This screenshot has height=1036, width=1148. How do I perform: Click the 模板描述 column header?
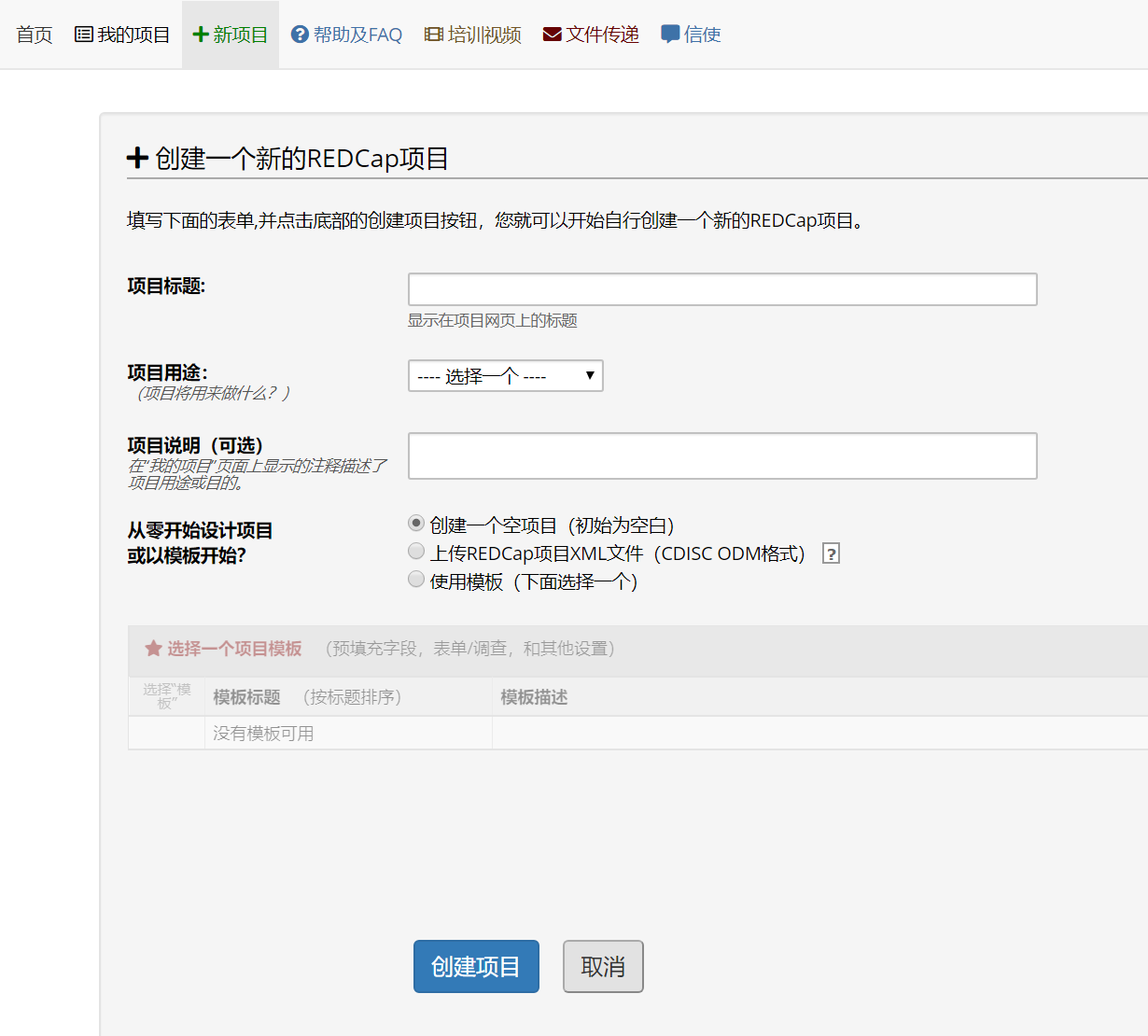click(x=534, y=697)
